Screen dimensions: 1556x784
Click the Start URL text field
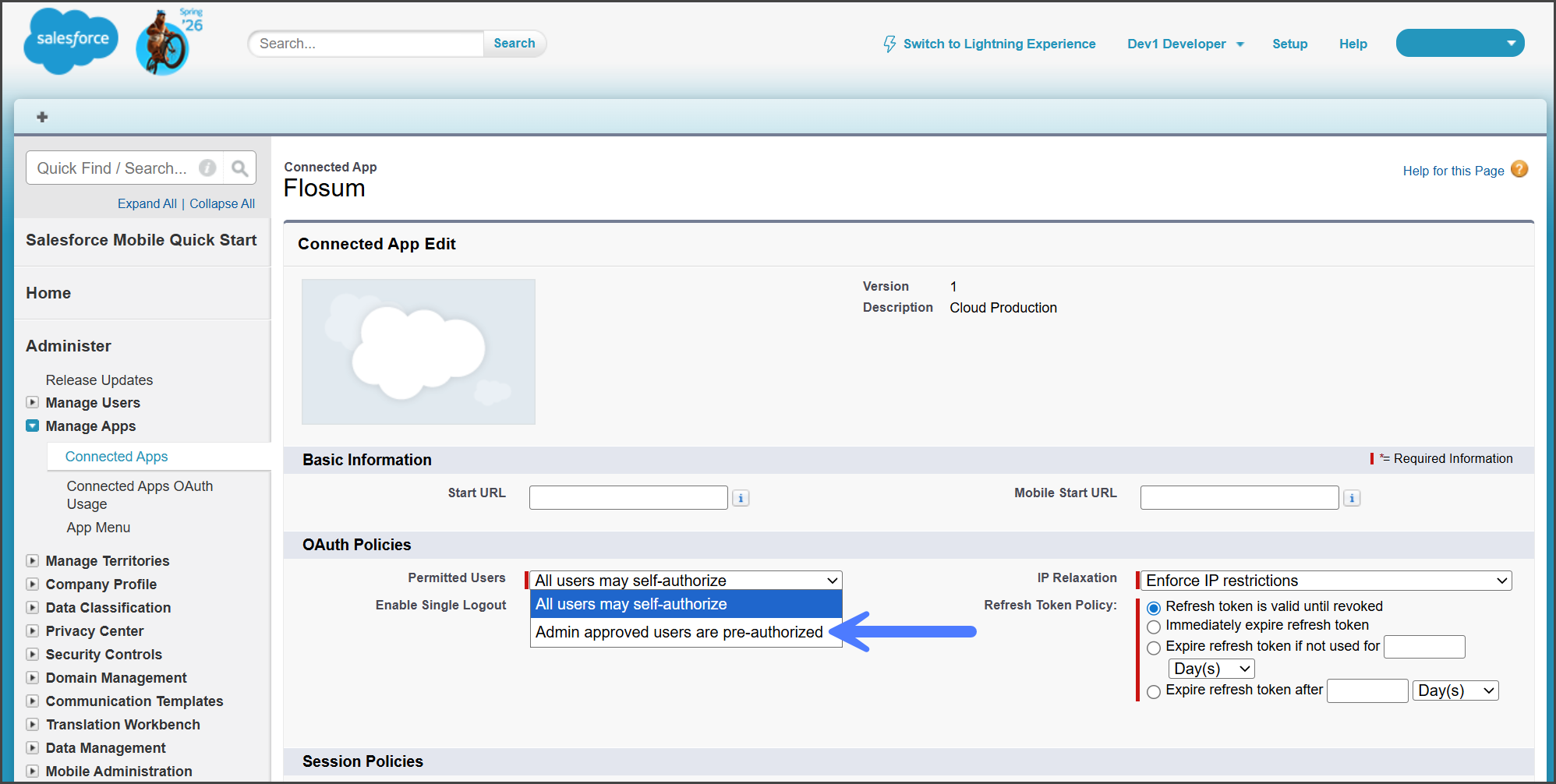pos(628,498)
